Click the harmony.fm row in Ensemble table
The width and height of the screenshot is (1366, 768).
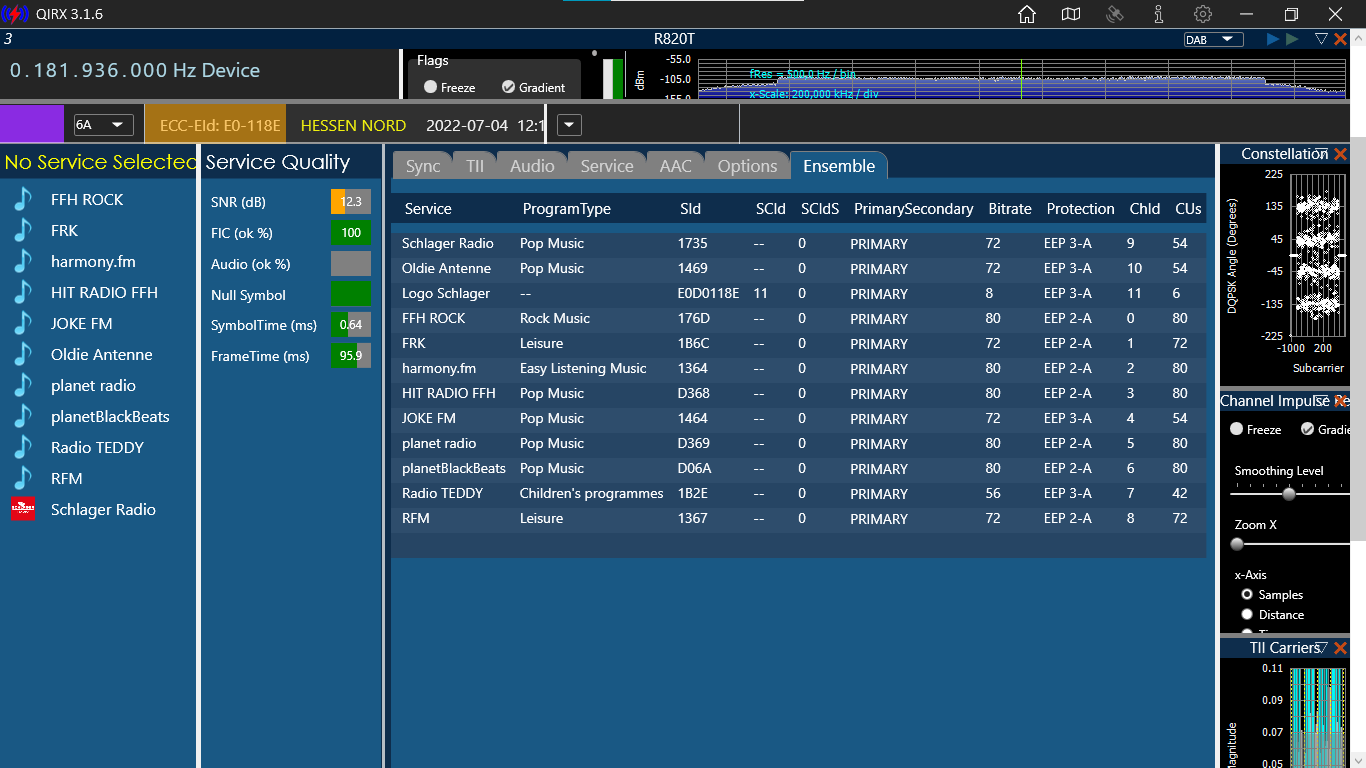click(798, 369)
